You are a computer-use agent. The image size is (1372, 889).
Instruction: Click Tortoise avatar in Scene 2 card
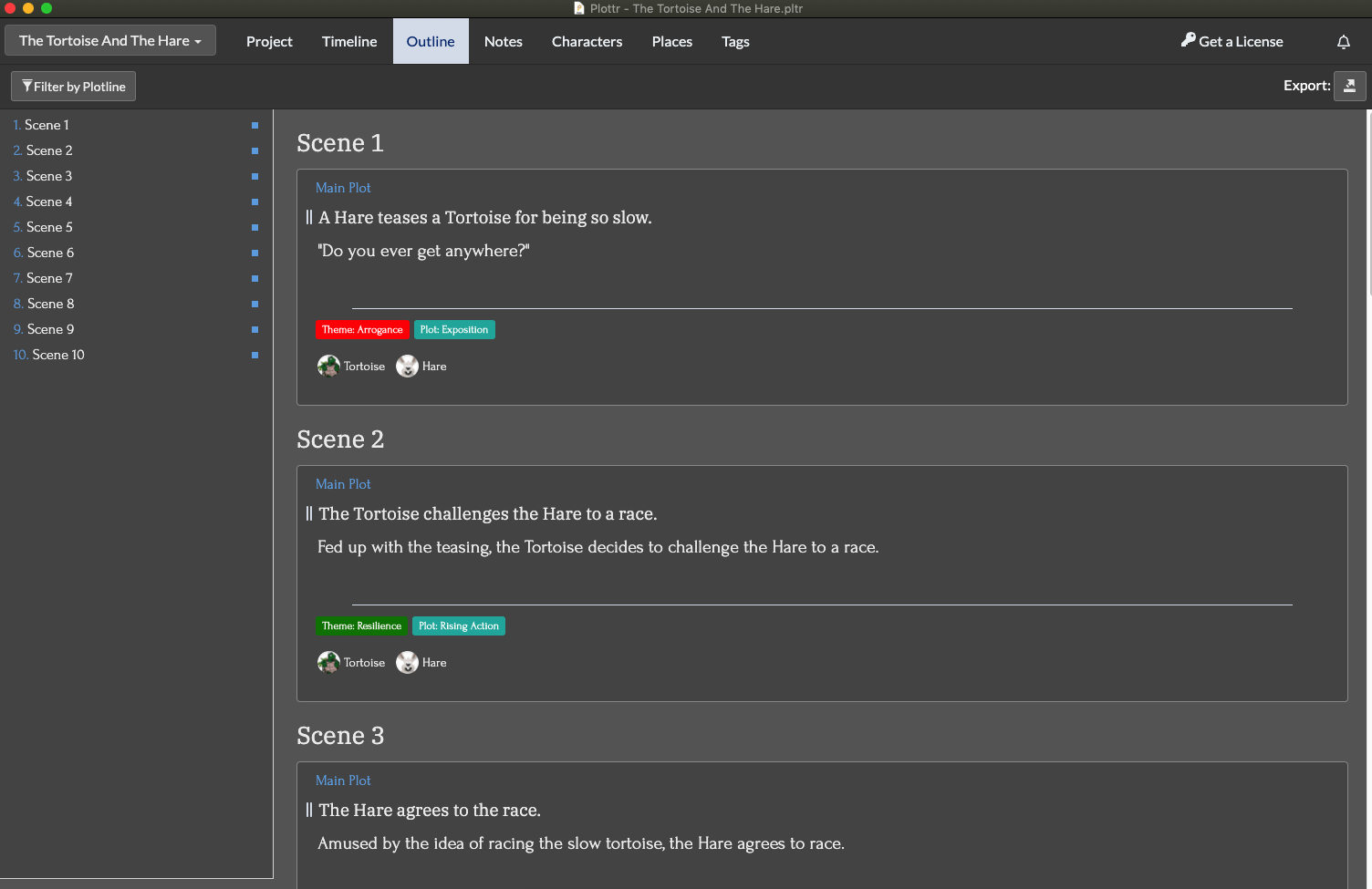328,662
